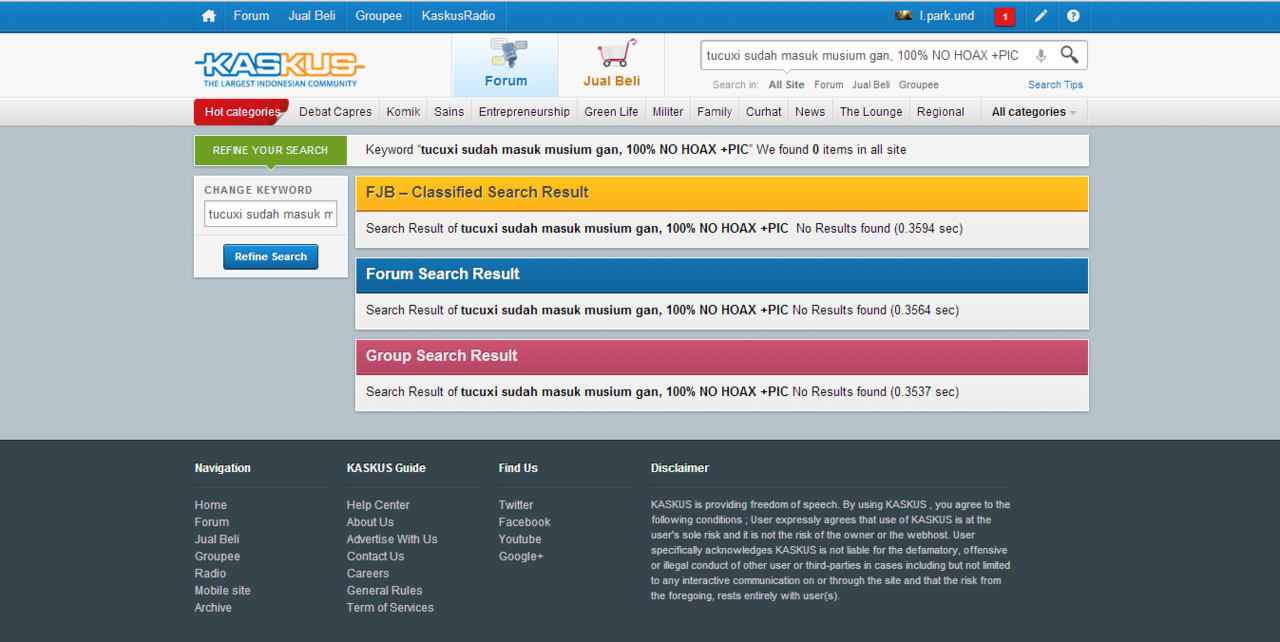This screenshot has height=642, width=1280.
Task: Select Groupee search scope
Action: coord(918,85)
